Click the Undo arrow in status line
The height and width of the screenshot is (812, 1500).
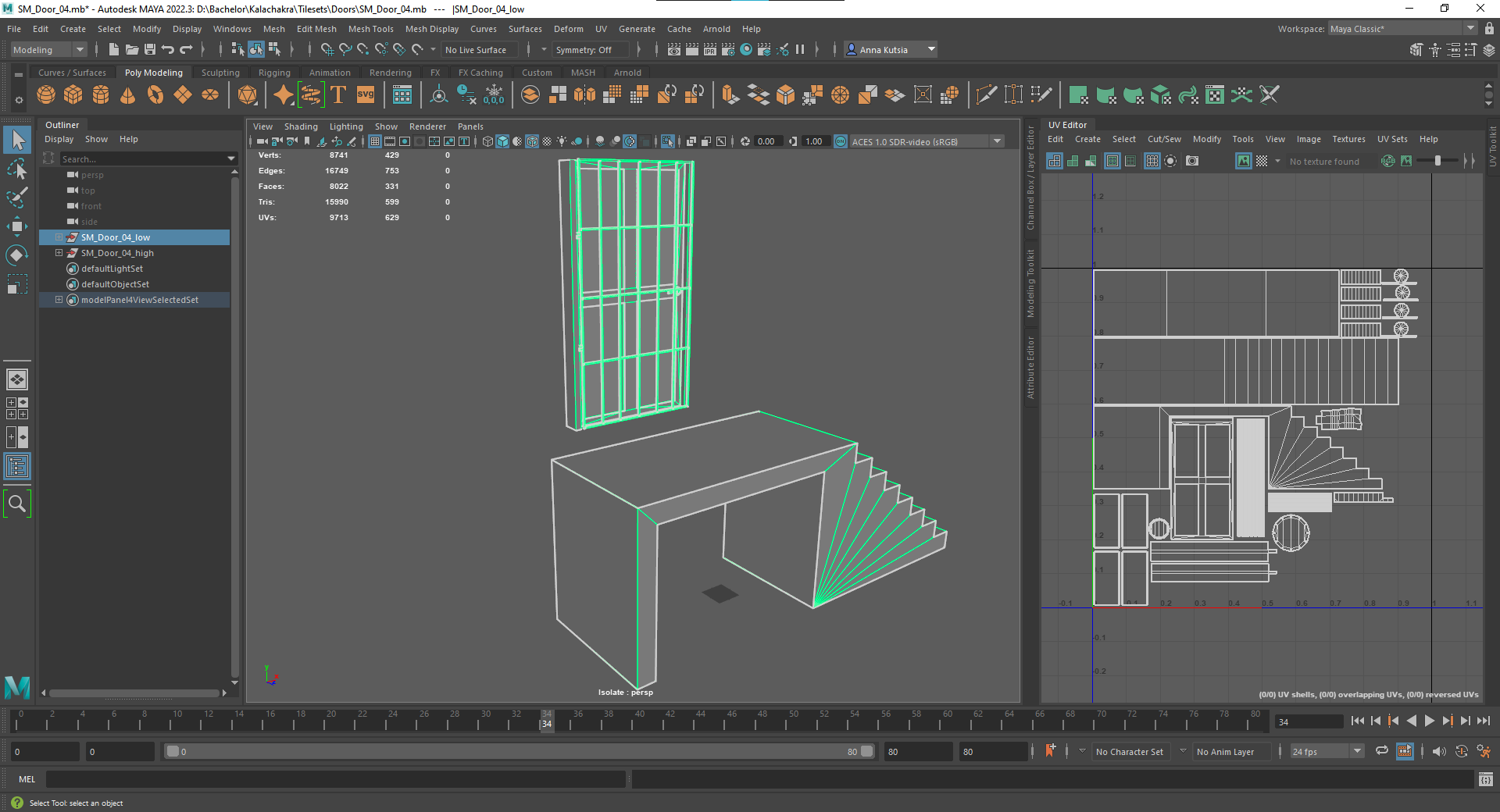click(168, 49)
